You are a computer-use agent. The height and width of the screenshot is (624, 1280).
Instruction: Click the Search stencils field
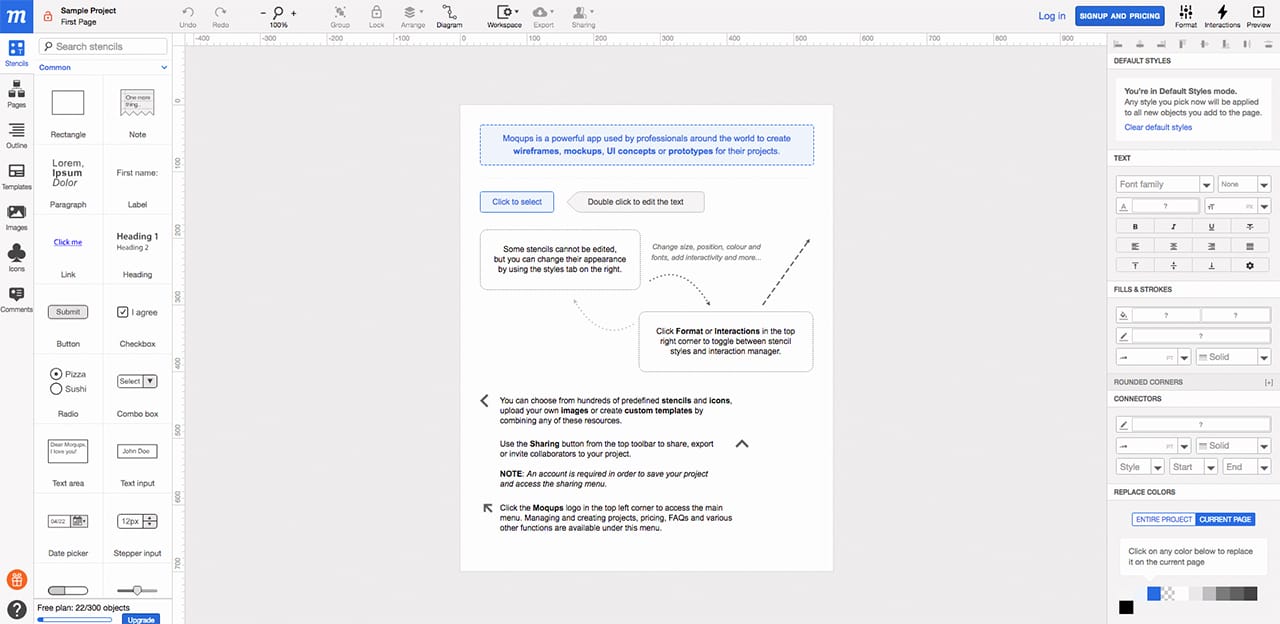tap(103, 46)
